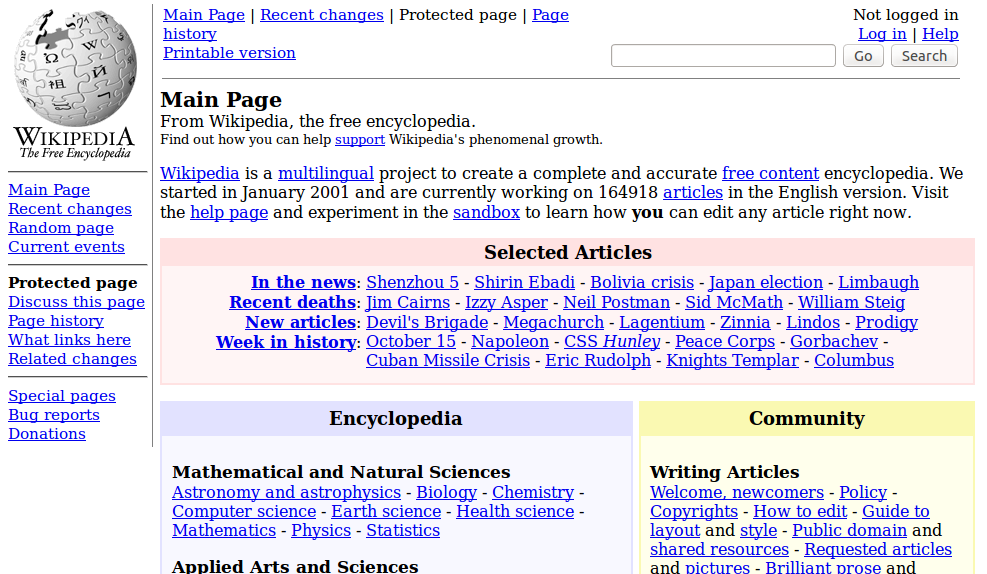Open the Requested articles link
Screen dimensions: 987x574
pos(878,549)
